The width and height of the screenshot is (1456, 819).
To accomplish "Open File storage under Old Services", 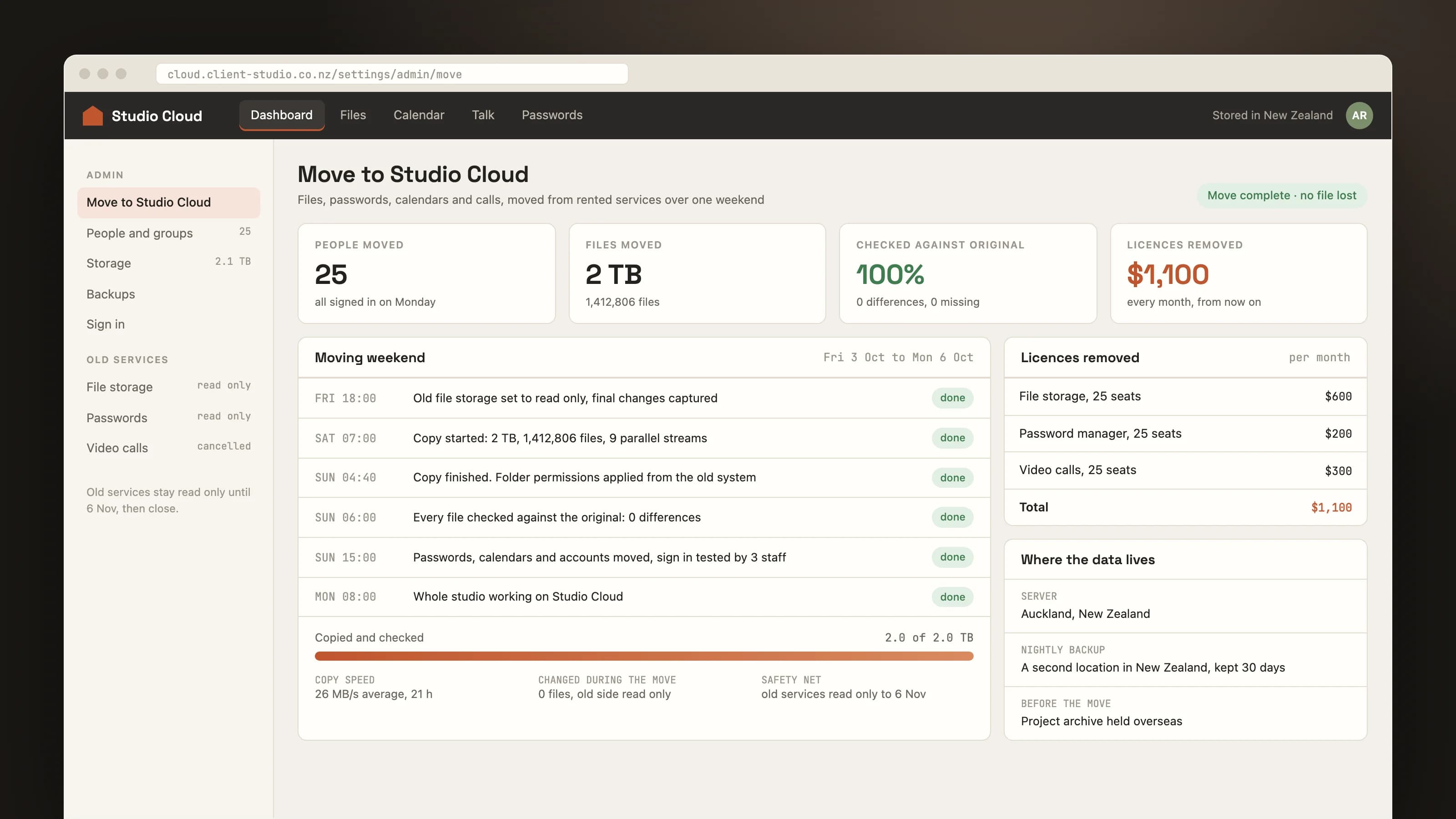I will pos(168,387).
